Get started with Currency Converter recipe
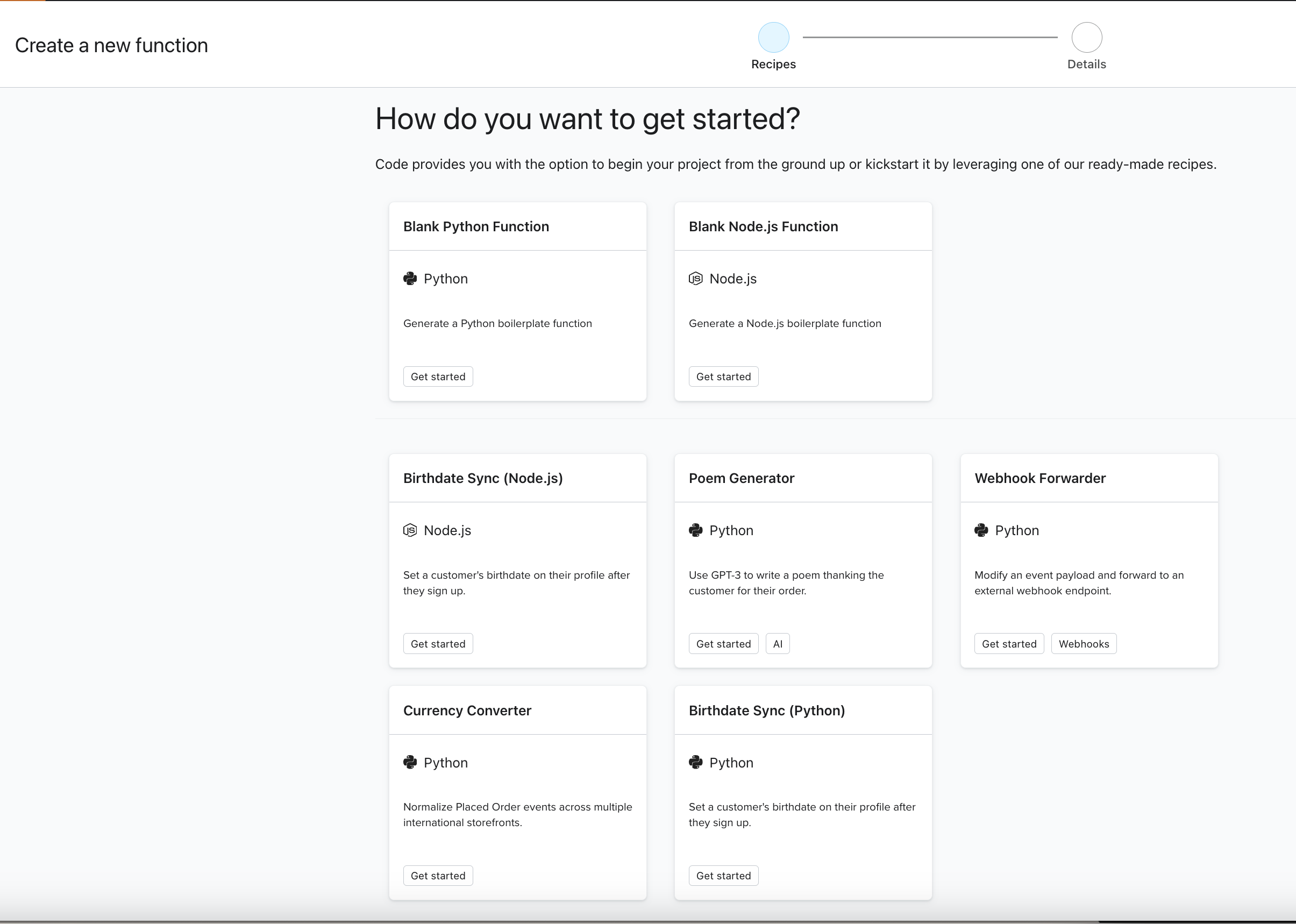 438,876
